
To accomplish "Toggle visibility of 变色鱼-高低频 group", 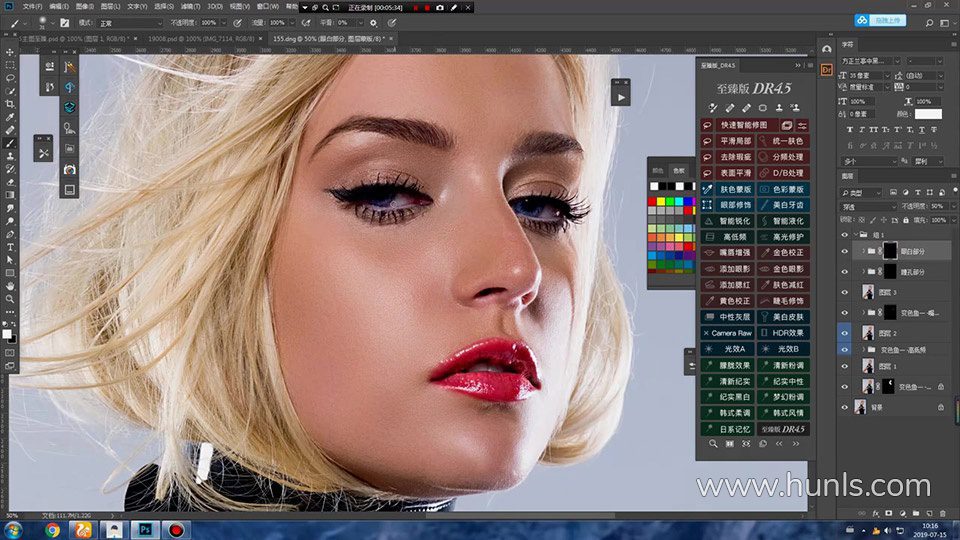I will point(845,350).
